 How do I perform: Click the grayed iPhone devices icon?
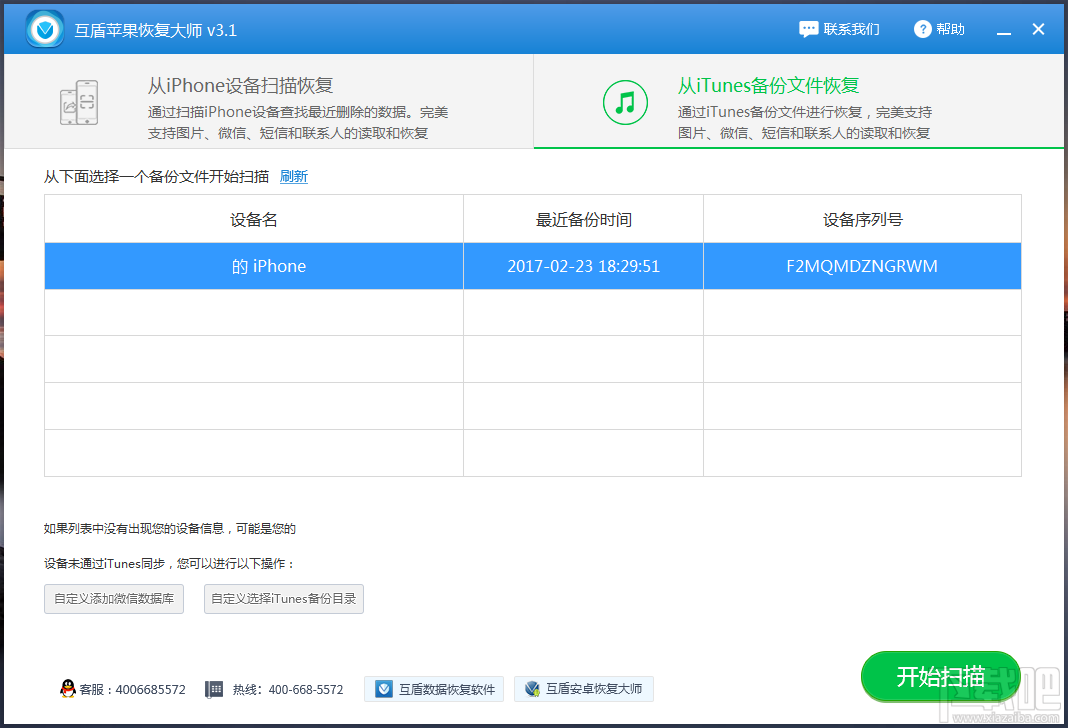[80, 101]
